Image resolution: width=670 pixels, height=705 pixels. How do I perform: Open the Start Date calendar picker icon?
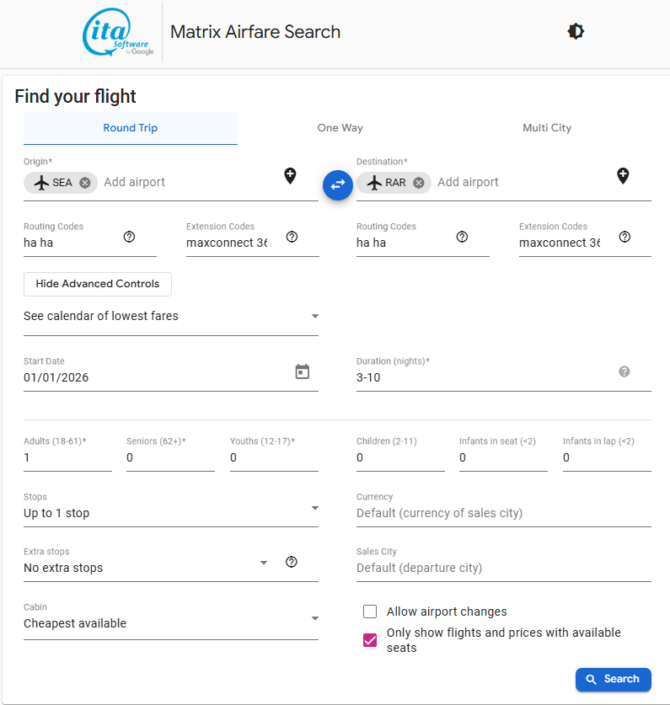302,372
